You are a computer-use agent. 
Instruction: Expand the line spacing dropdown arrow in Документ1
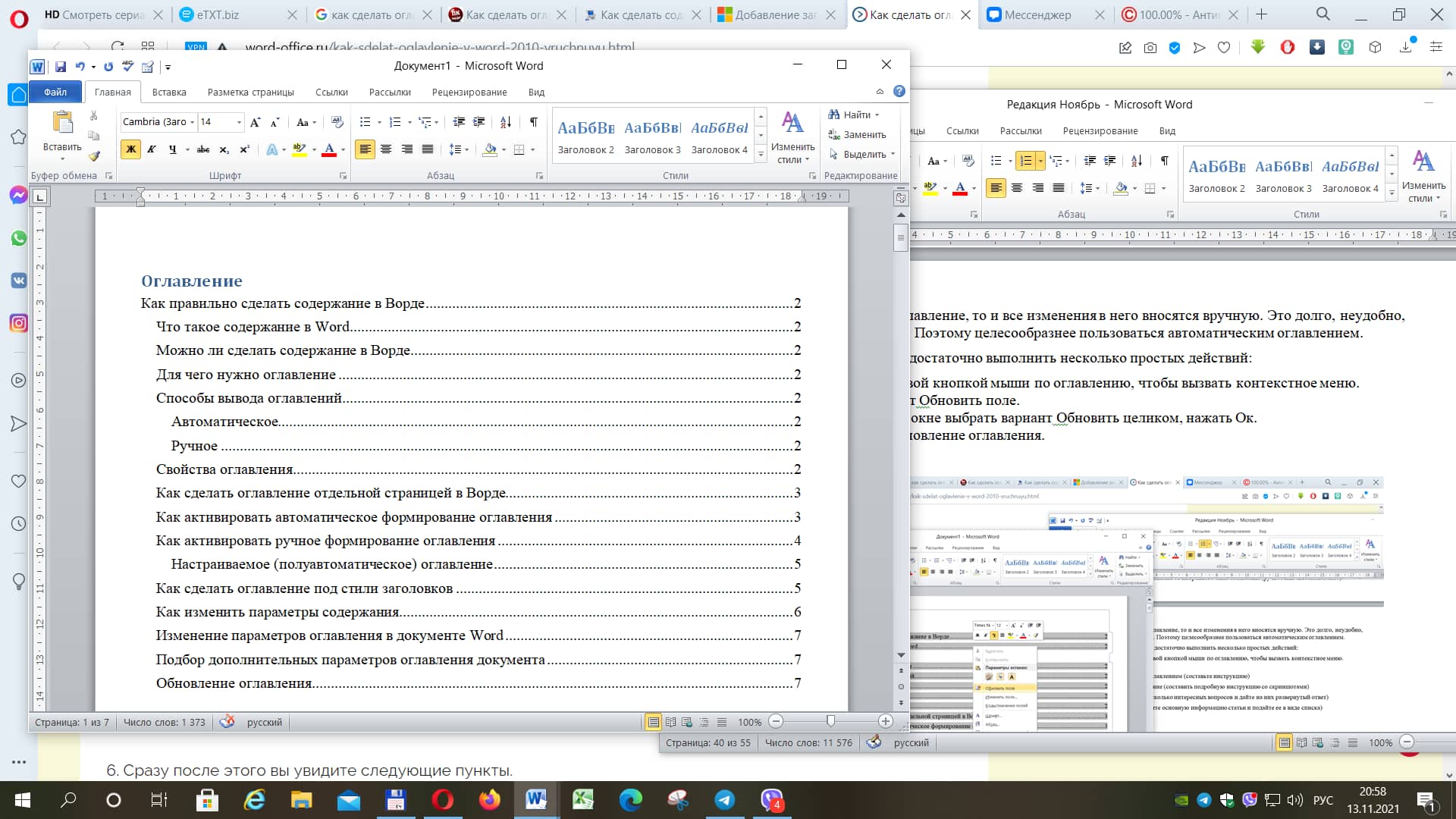click(466, 149)
